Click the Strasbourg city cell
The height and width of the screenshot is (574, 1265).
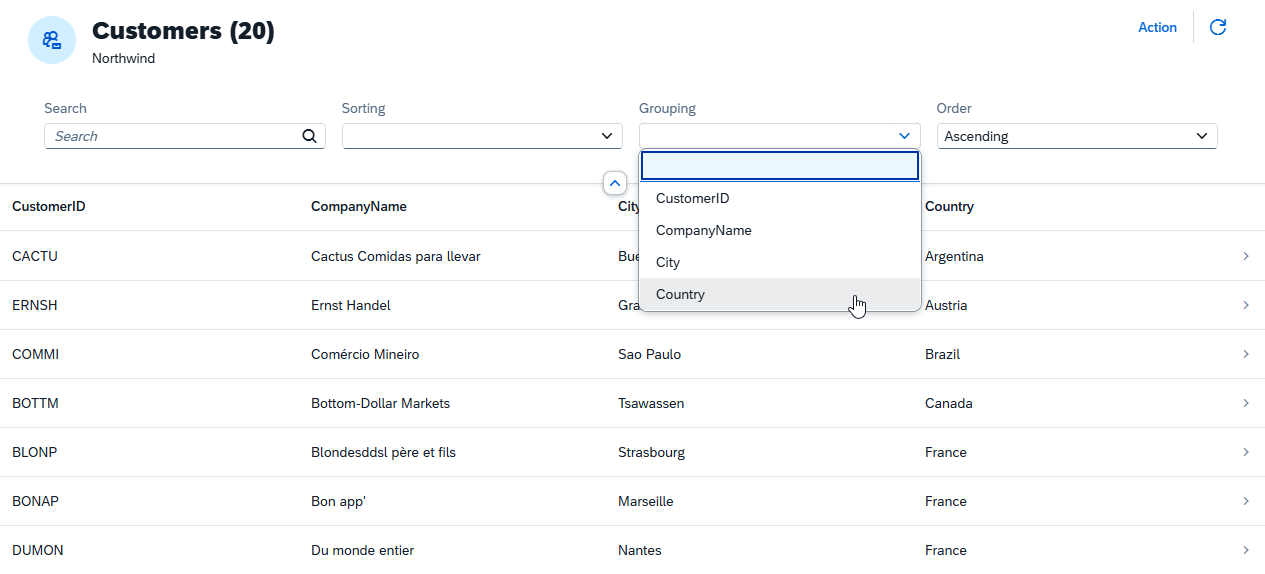[x=652, y=452]
